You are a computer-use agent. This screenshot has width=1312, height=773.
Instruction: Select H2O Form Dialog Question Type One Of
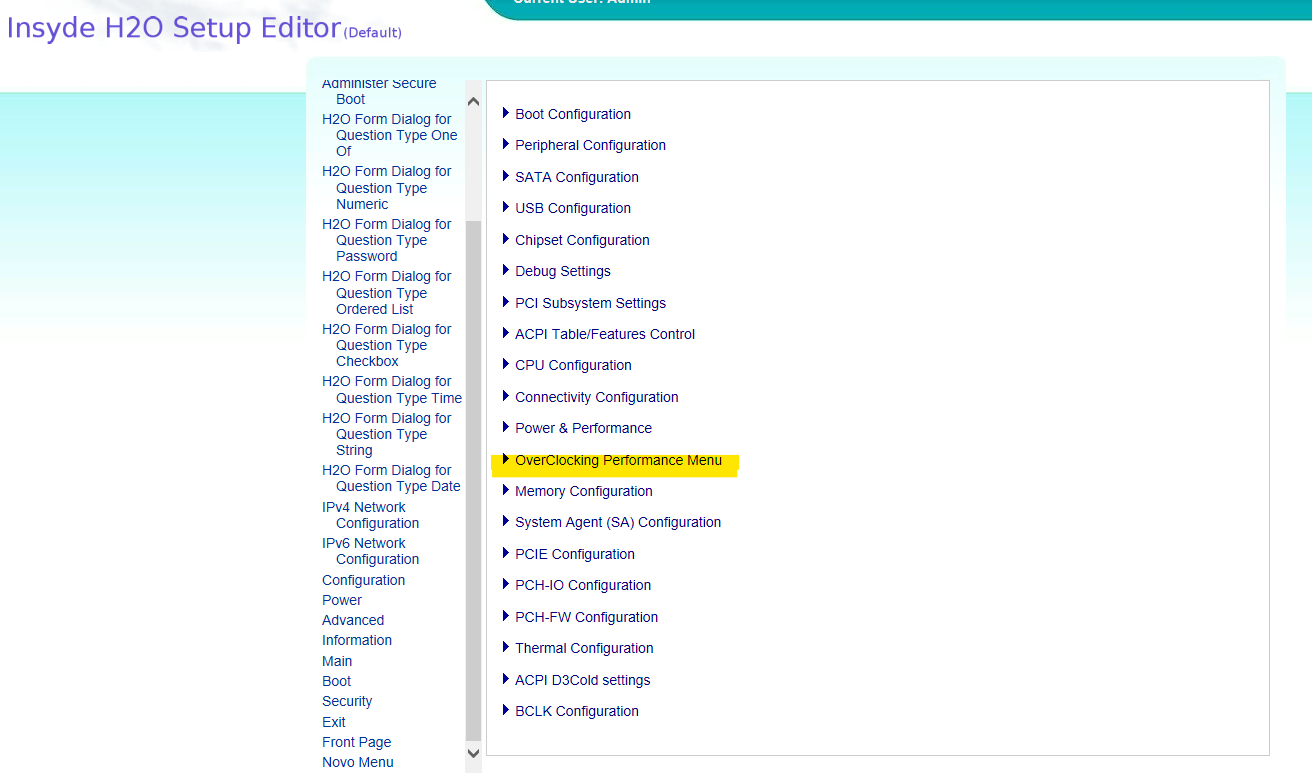point(390,135)
